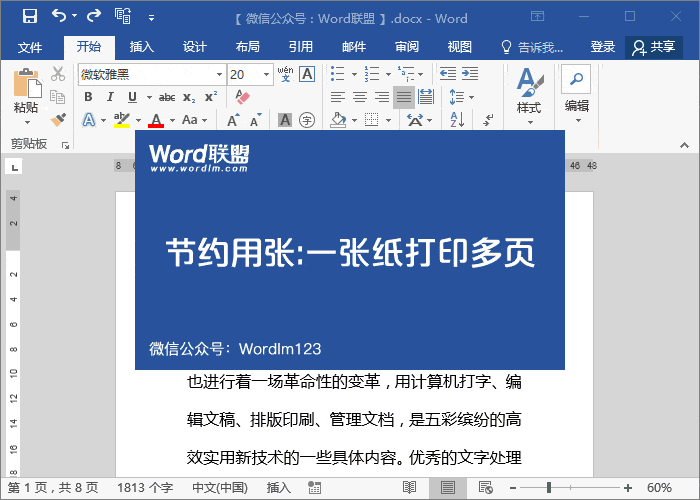Click the Format Painter brush icon
Image resolution: width=700 pixels, height=500 pixels.
tap(58, 120)
